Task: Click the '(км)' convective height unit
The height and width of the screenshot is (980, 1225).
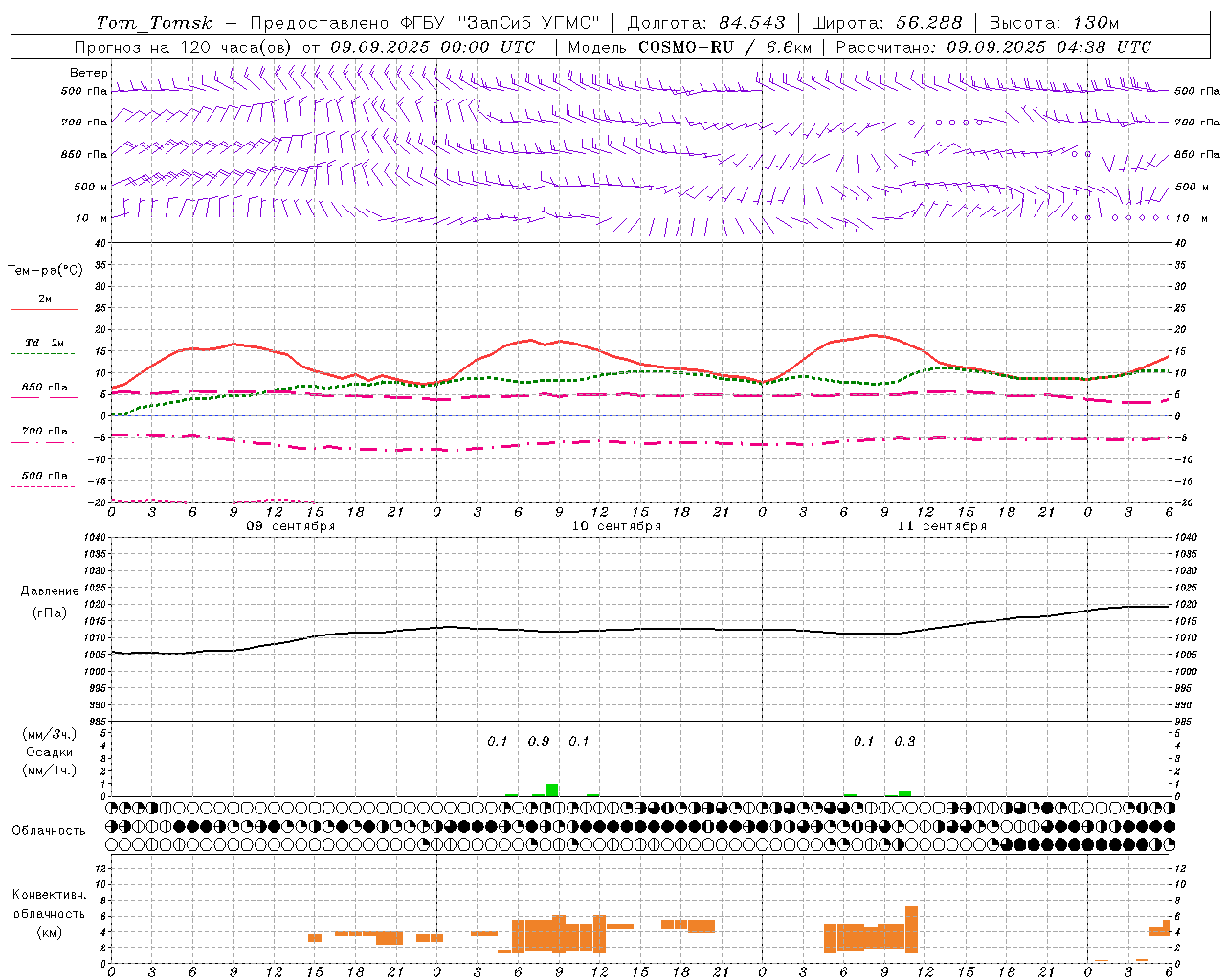Action: [x=50, y=932]
